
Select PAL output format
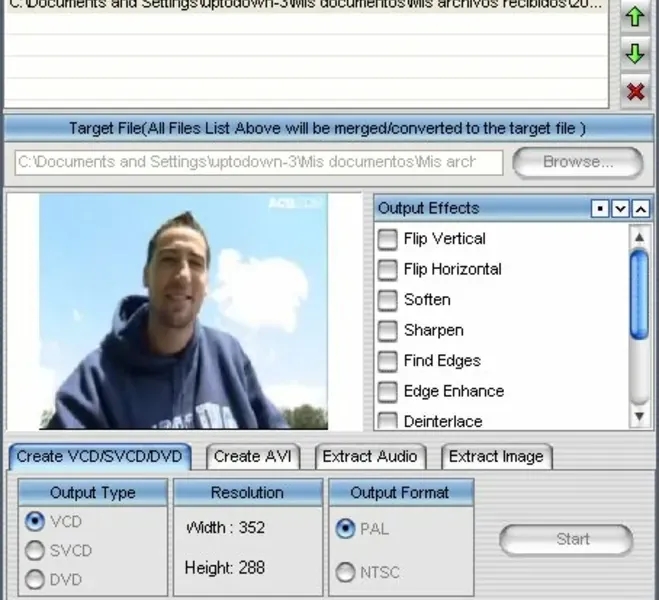345,529
